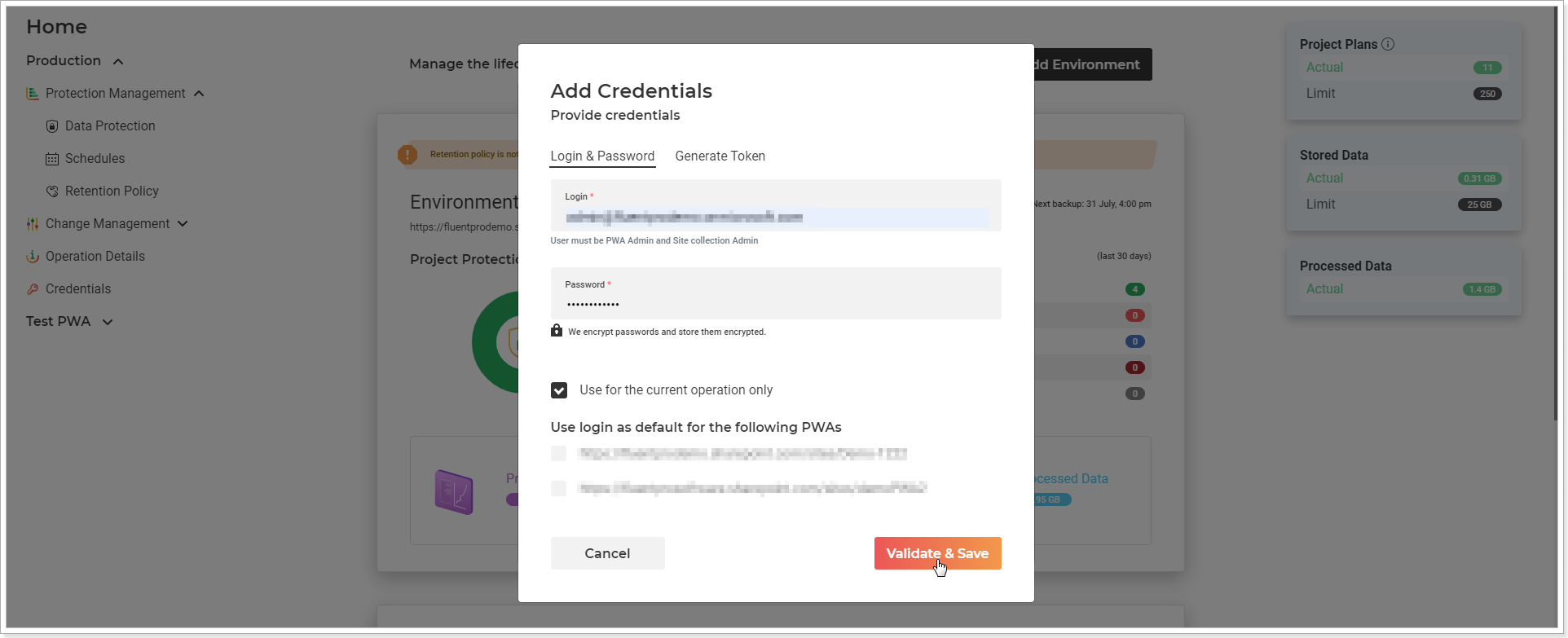
Task: Click the Project Plans info icon
Action: [x=1388, y=44]
